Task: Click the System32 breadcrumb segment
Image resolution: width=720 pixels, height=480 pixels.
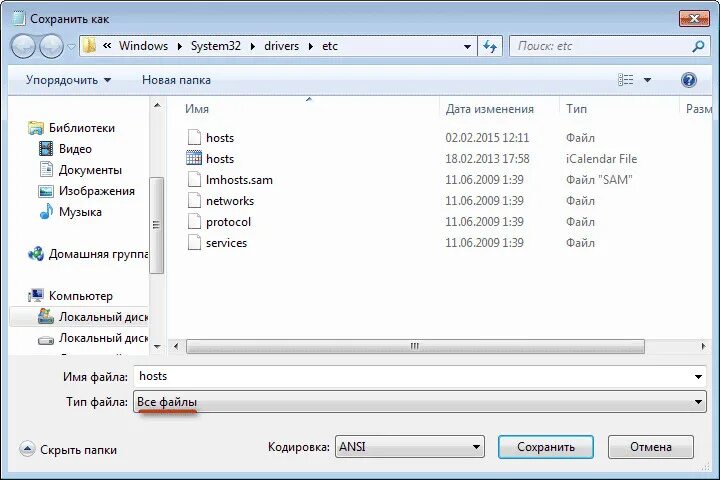Action: pyautogui.click(x=215, y=46)
